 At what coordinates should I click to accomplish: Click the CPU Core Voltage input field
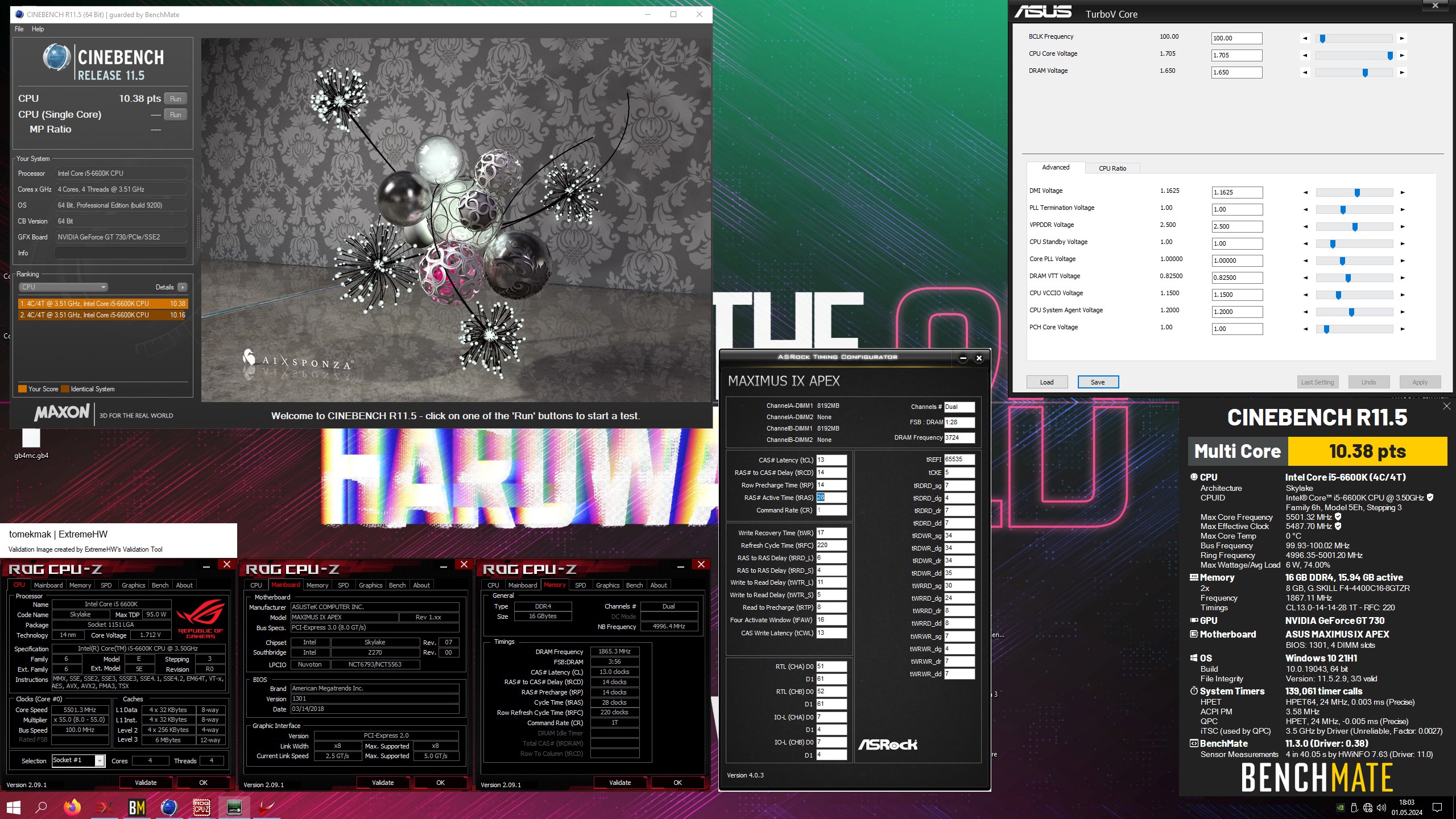pyautogui.click(x=1237, y=56)
